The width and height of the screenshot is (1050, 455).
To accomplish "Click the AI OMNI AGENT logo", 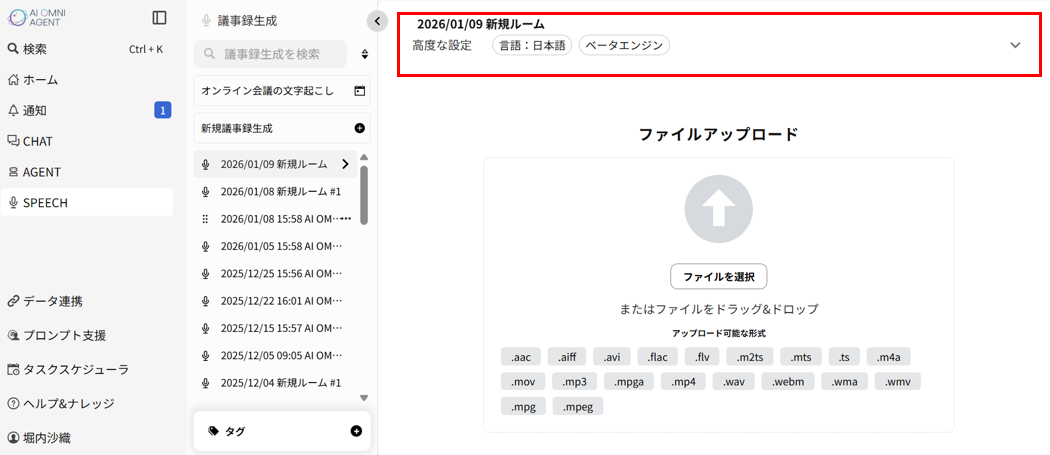I will 38,17.
